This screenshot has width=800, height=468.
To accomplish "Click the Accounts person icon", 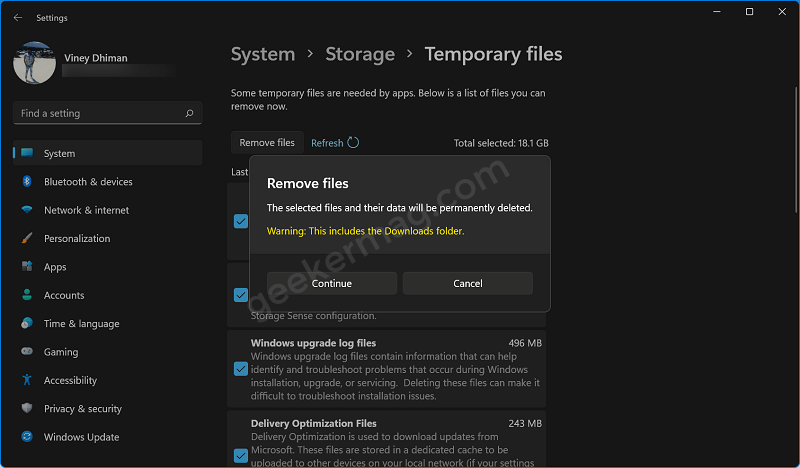I will 27,295.
